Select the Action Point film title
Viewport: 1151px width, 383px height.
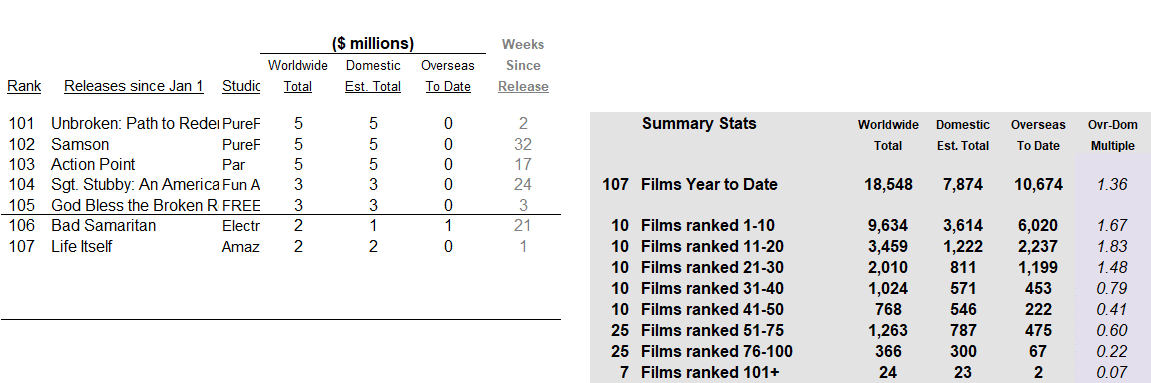point(93,164)
